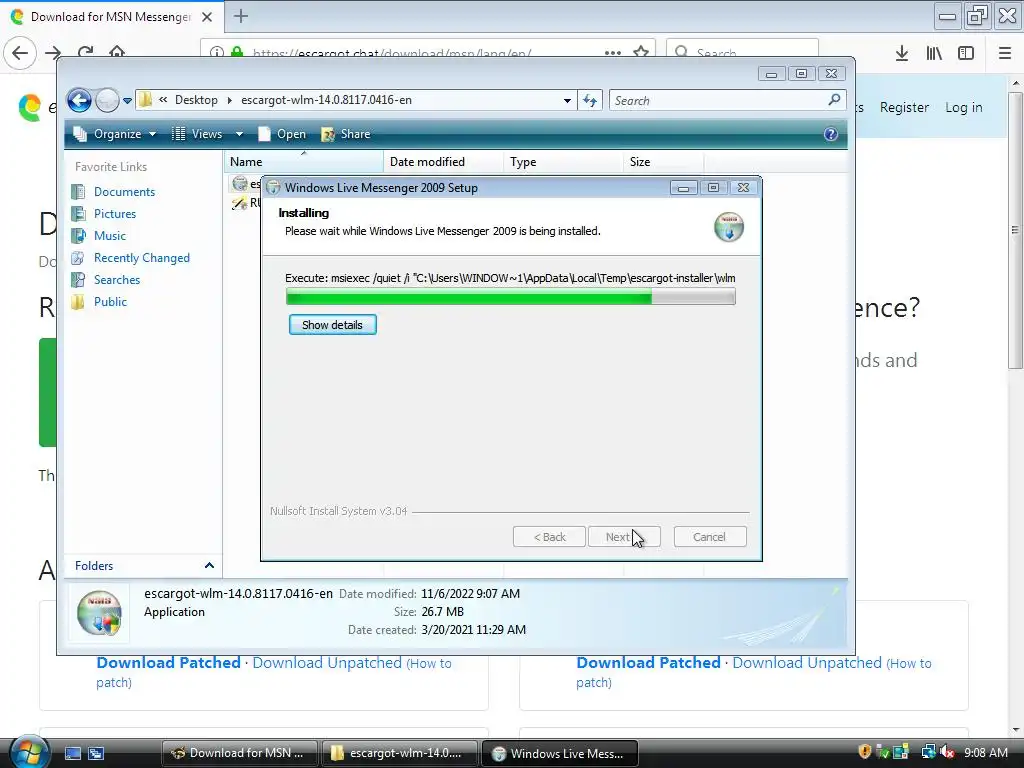1024x768 pixels.
Task: Open Pictures favorite link
Action: pyautogui.click(x=115, y=214)
